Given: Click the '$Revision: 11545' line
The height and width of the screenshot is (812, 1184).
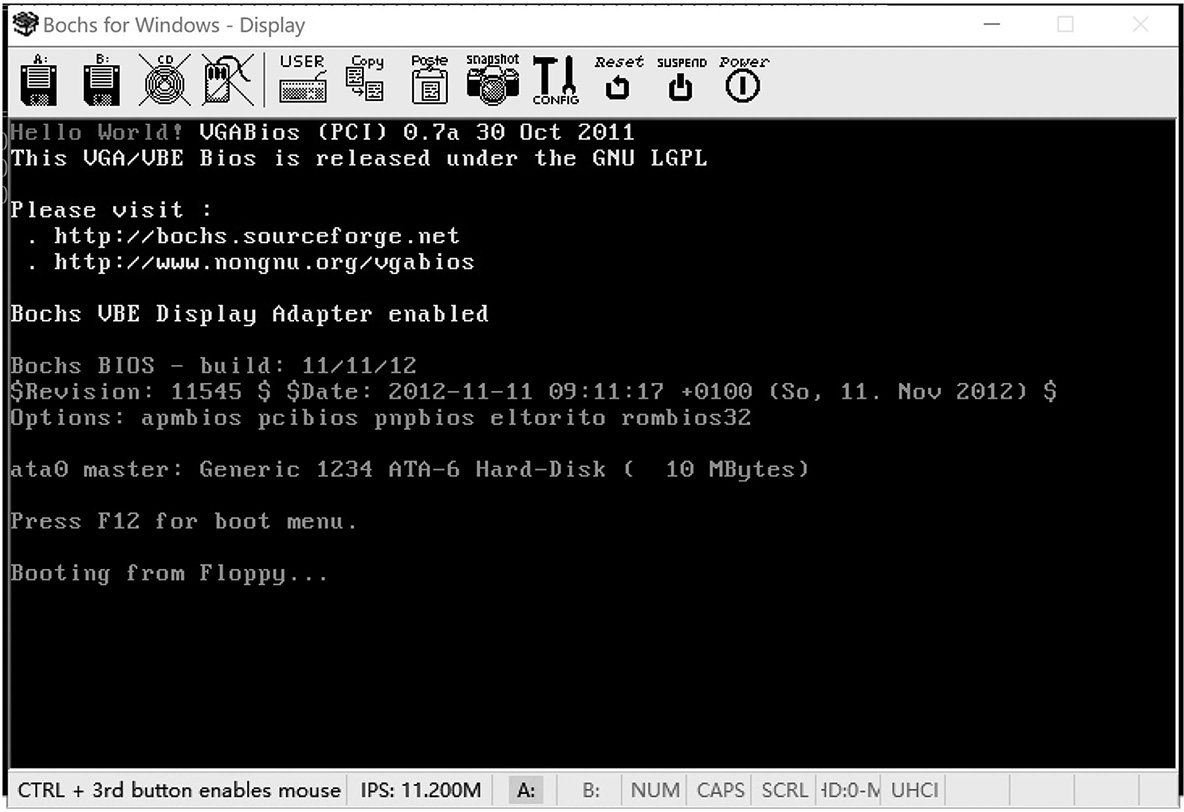Looking at the screenshot, I should (533, 391).
